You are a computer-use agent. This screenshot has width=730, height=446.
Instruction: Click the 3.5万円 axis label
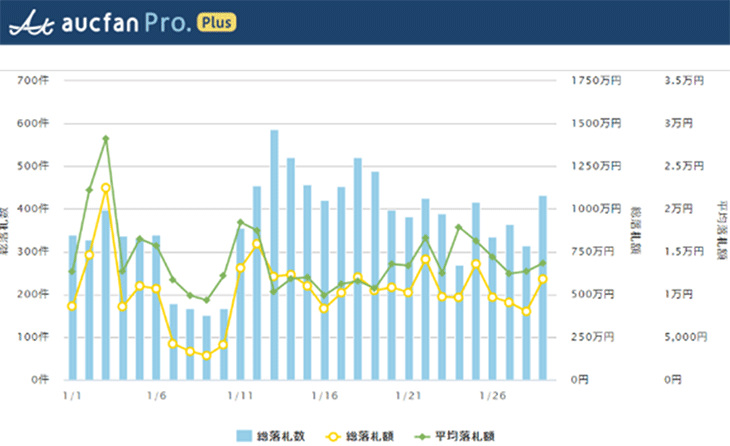(x=684, y=81)
